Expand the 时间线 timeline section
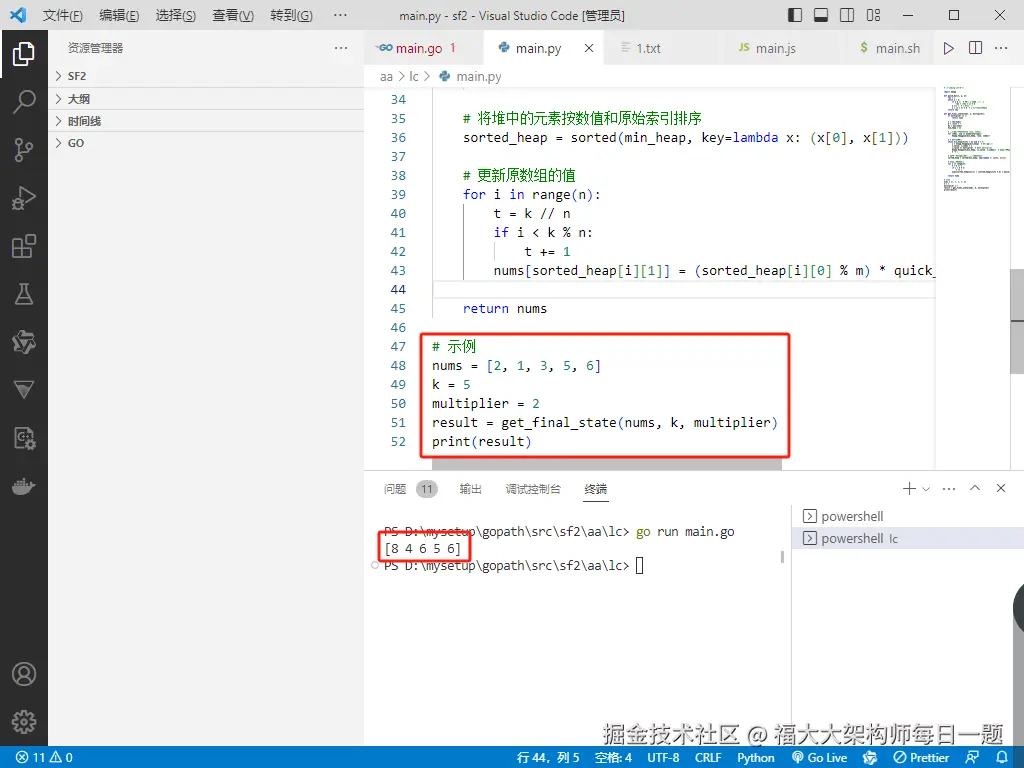The height and width of the screenshot is (768, 1024). click(x=206, y=121)
